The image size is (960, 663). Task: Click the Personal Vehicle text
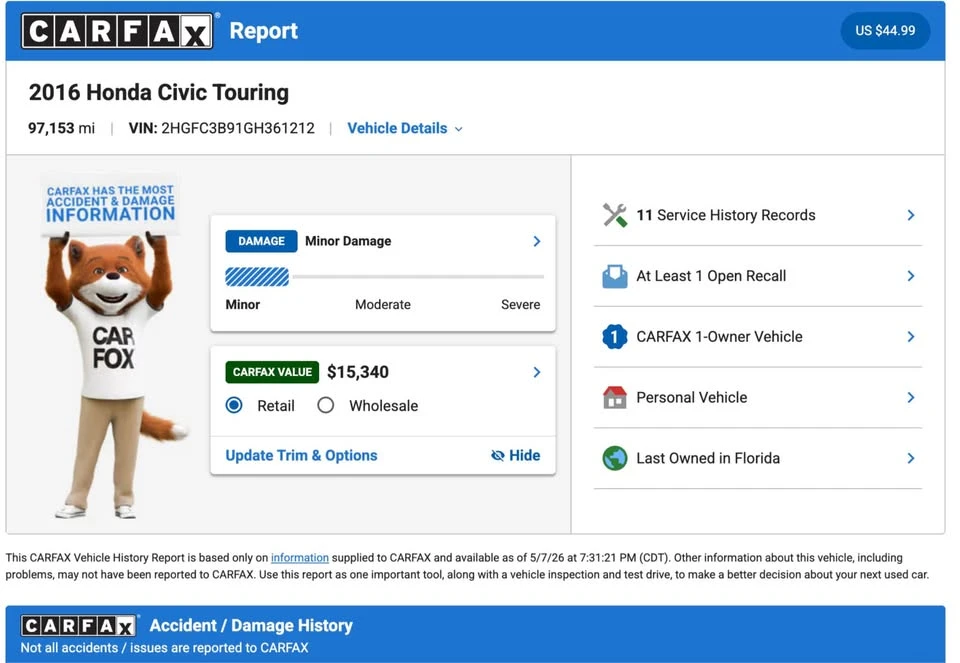pos(692,397)
